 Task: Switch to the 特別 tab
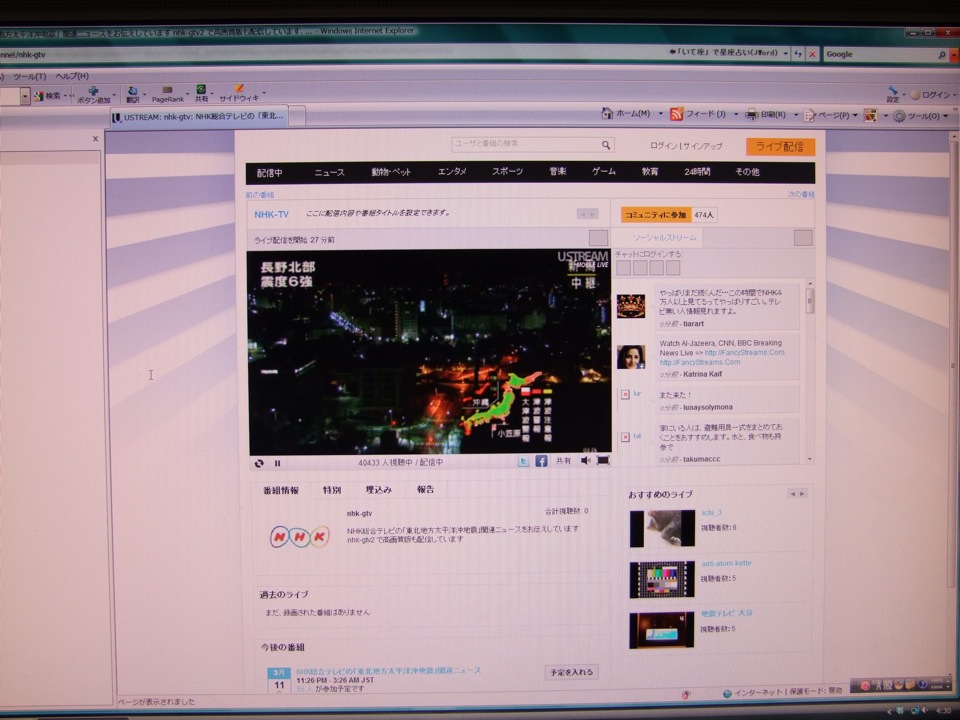pyautogui.click(x=332, y=490)
